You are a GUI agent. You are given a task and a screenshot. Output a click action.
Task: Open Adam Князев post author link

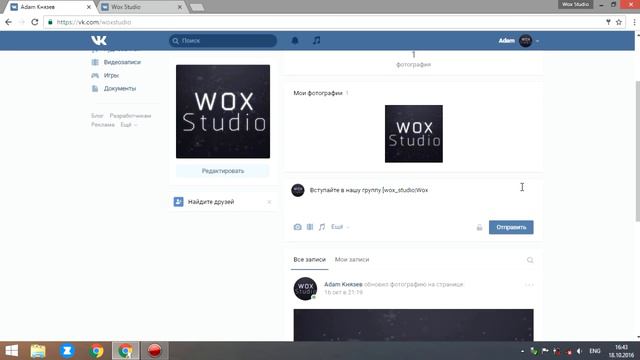click(343, 284)
